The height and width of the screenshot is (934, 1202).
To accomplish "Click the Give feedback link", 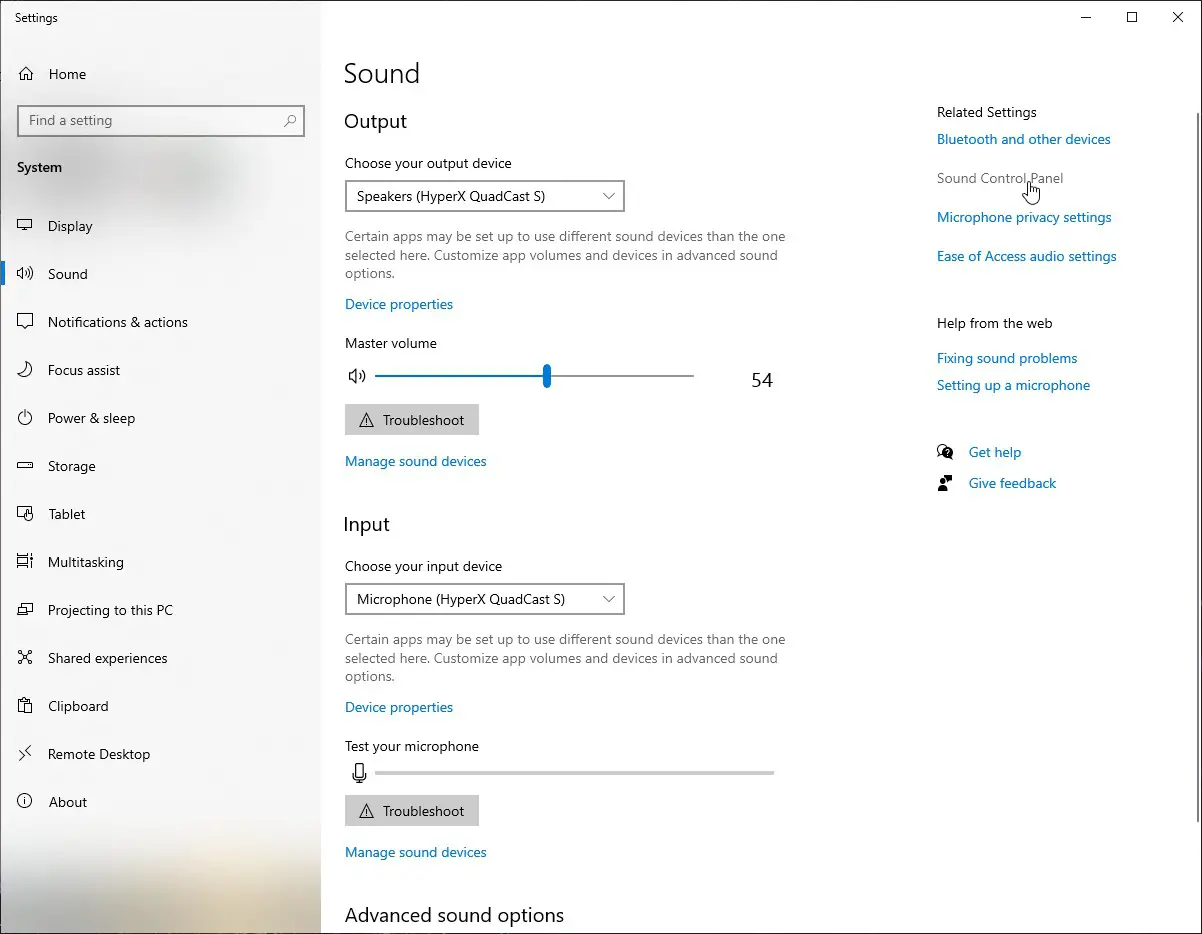I will pos(1012,483).
